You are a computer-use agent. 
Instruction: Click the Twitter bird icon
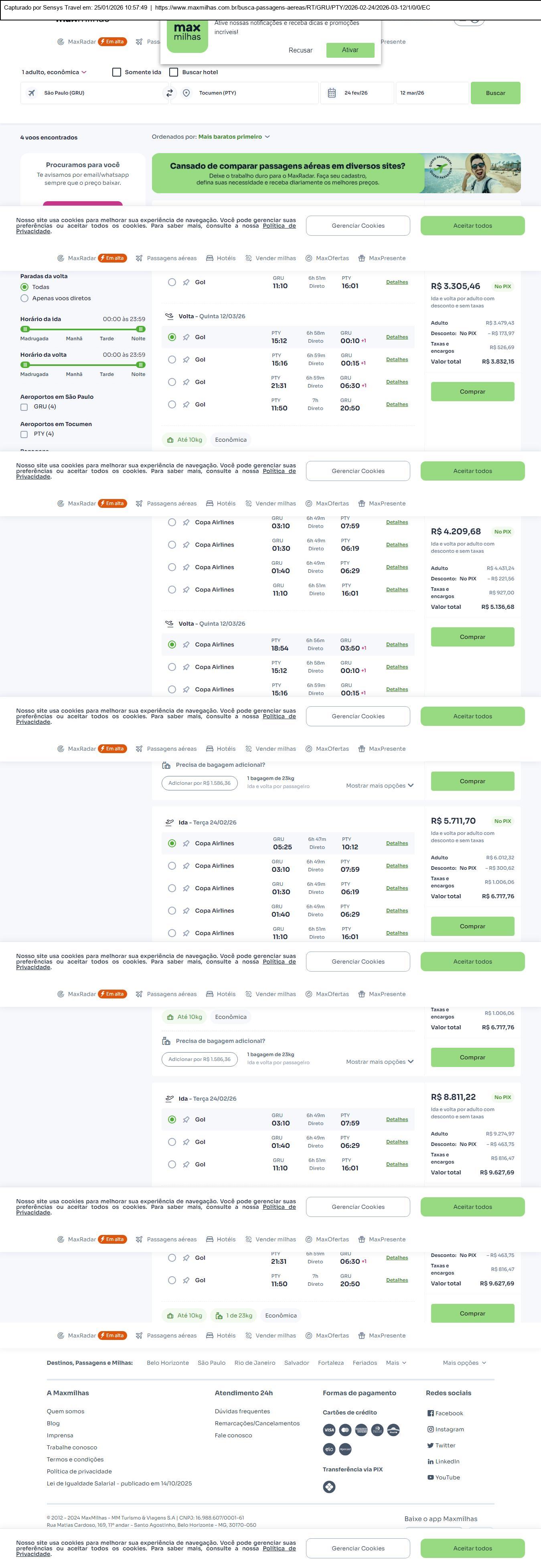point(430,1446)
